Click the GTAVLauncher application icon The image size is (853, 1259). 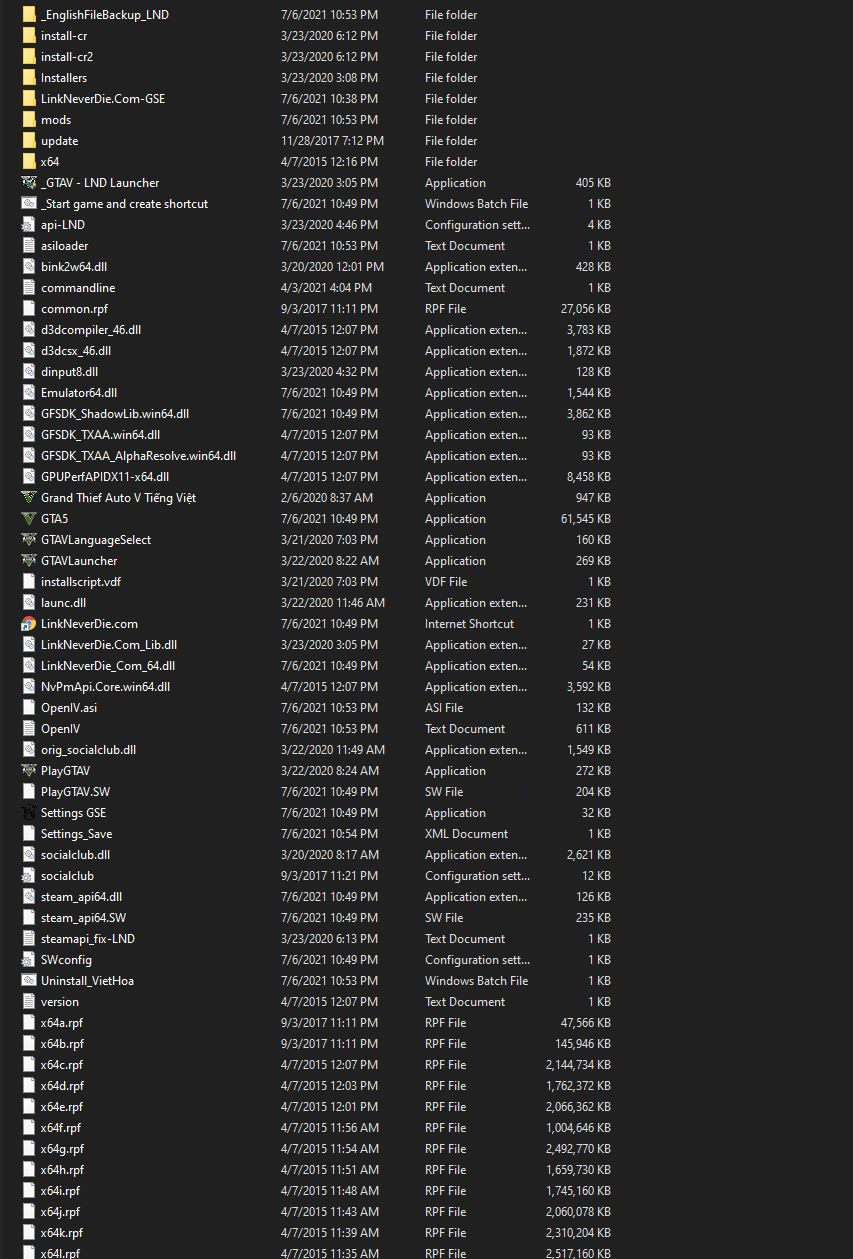(29, 560)
